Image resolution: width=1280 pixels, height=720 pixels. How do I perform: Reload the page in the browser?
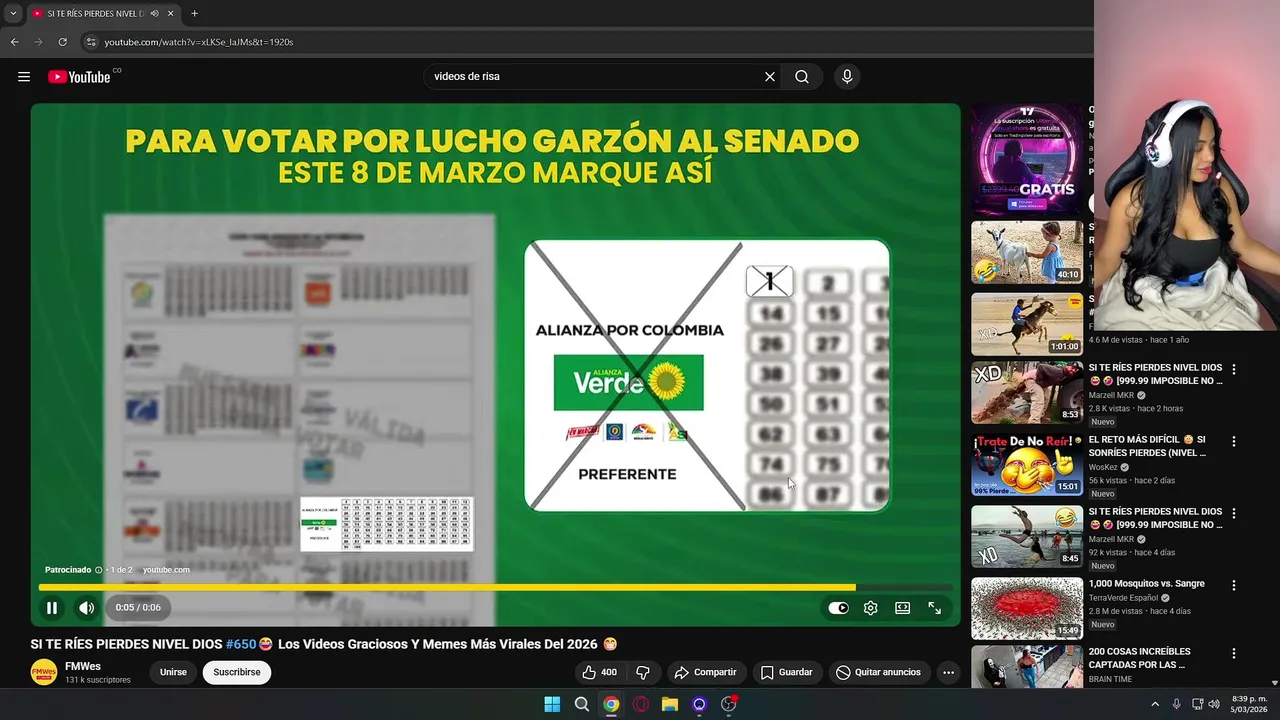pyautogui.click(x=62, y=42)
